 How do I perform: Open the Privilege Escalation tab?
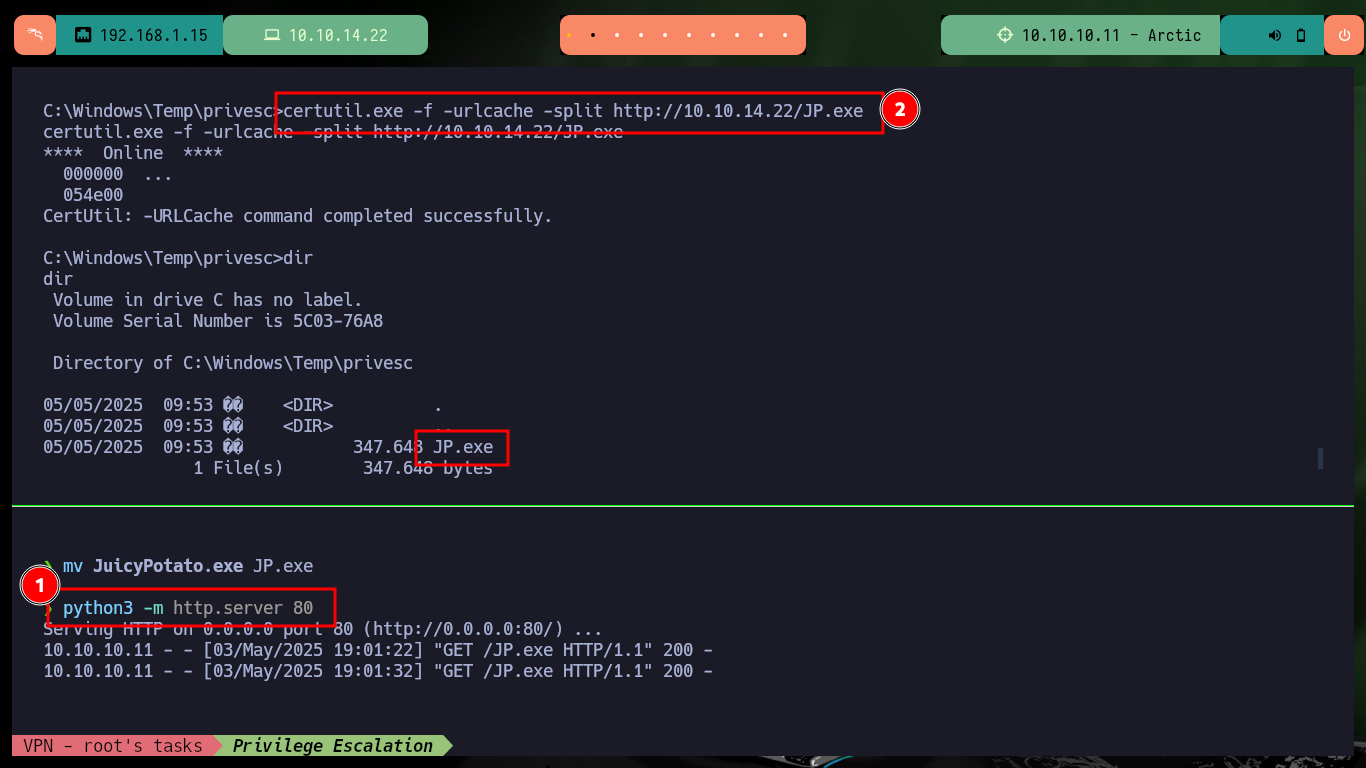(x=333, y=745)
